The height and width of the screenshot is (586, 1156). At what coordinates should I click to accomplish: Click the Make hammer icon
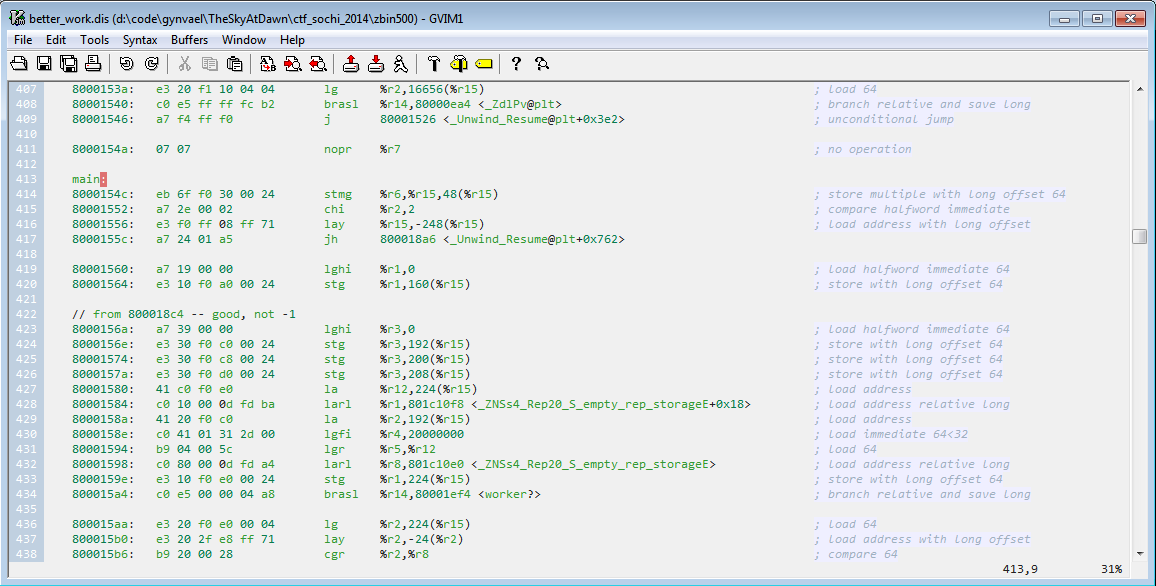(434, 64)
